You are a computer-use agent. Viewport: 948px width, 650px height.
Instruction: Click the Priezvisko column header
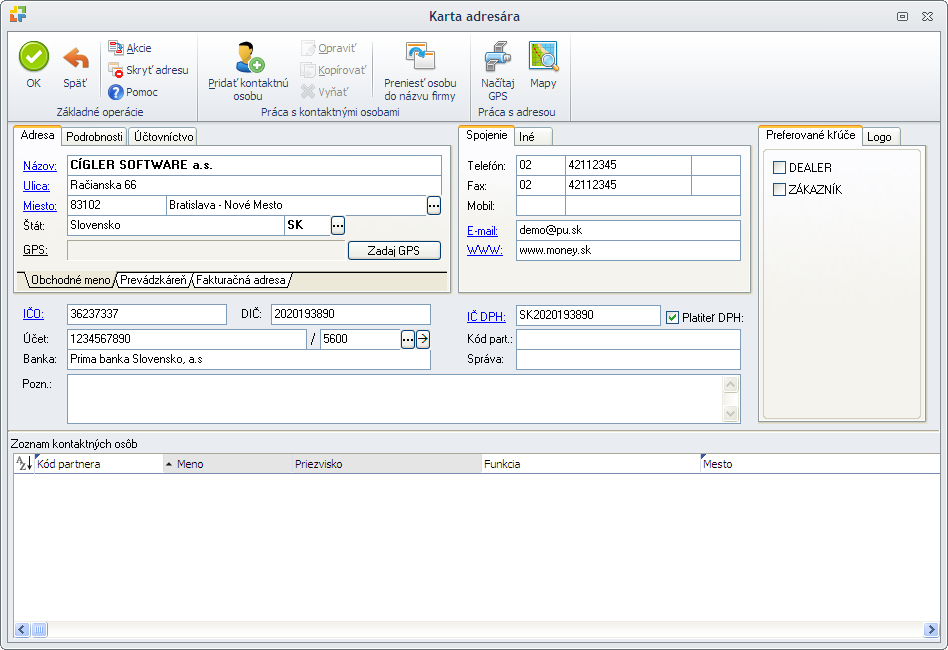387,464
